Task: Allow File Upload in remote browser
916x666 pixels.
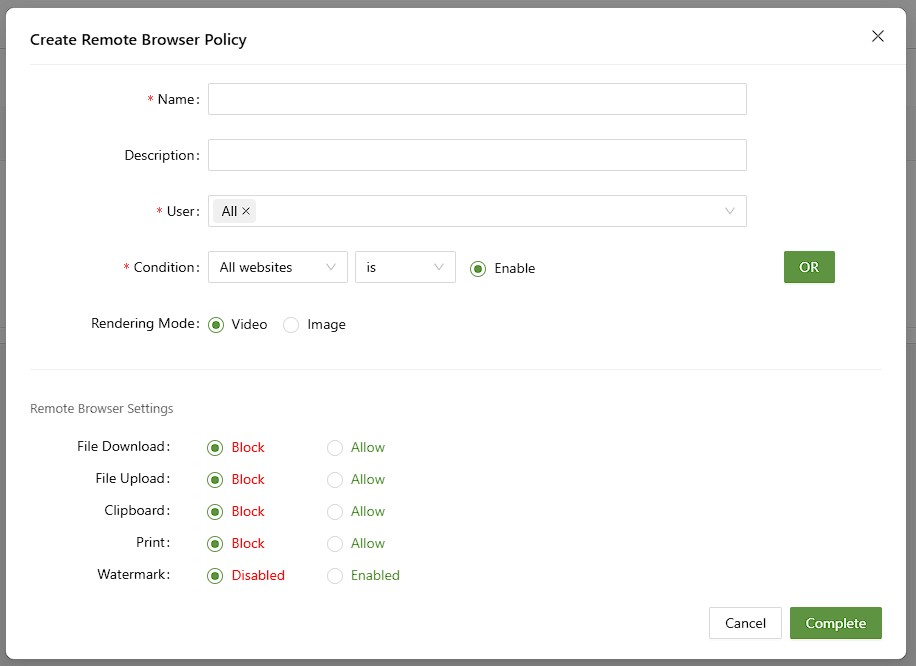Action: coord(335,480)
